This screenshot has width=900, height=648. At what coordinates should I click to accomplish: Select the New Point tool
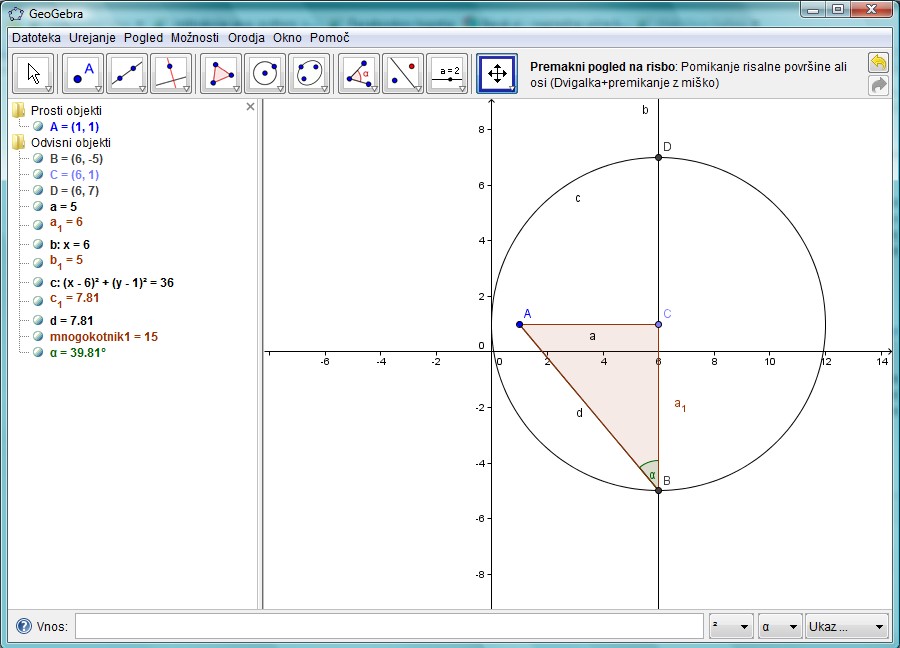point(83,73)
